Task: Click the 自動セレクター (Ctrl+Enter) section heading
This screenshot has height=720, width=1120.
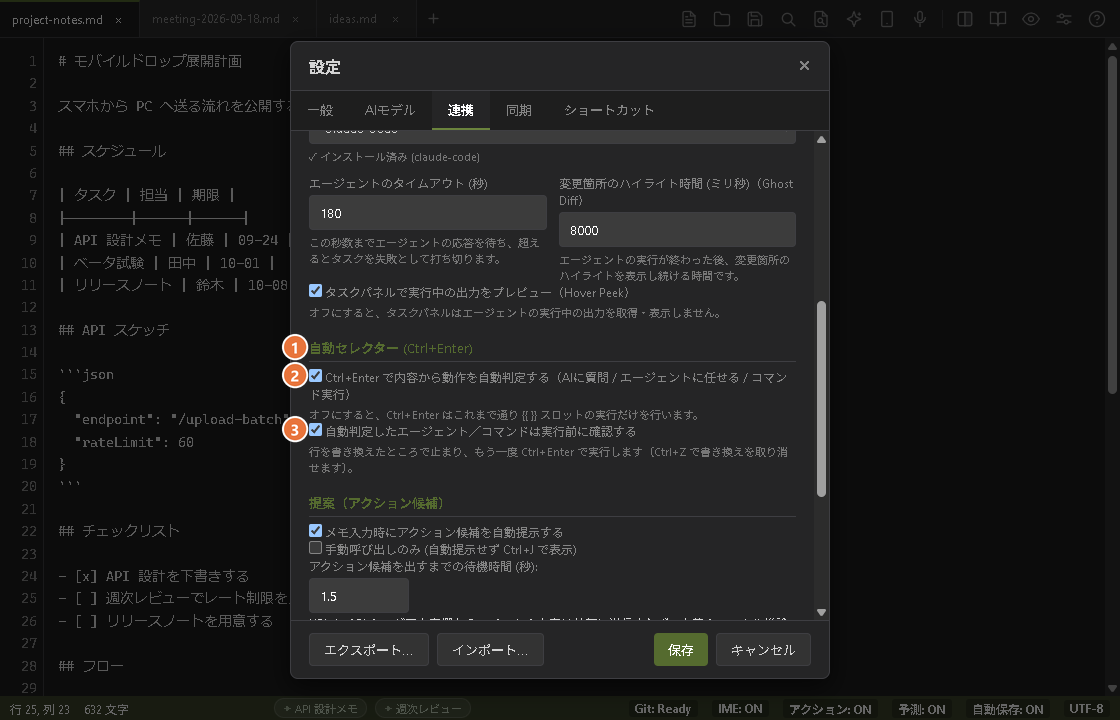Action: pos(391,348)
